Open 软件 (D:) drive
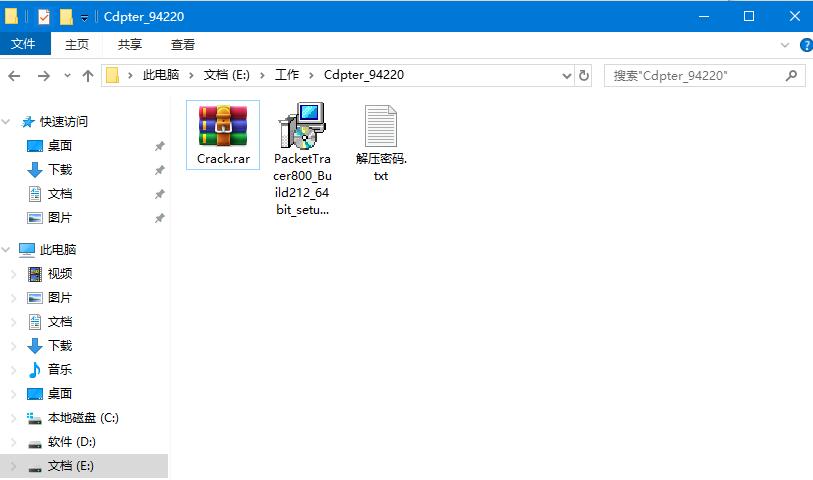The width and height of the screenshot is (813, 480). click(x=61, y=442)
